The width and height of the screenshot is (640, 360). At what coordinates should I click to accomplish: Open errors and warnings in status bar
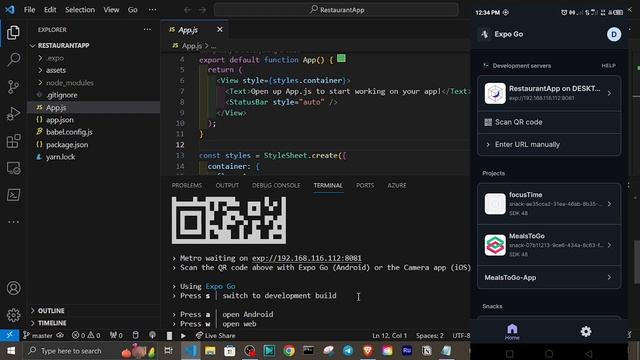coord(86,336)
